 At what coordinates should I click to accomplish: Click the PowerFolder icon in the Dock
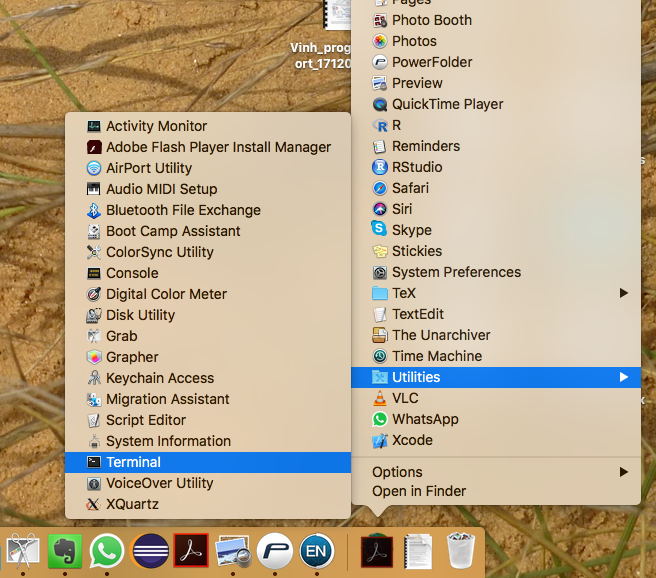point(275,551)
